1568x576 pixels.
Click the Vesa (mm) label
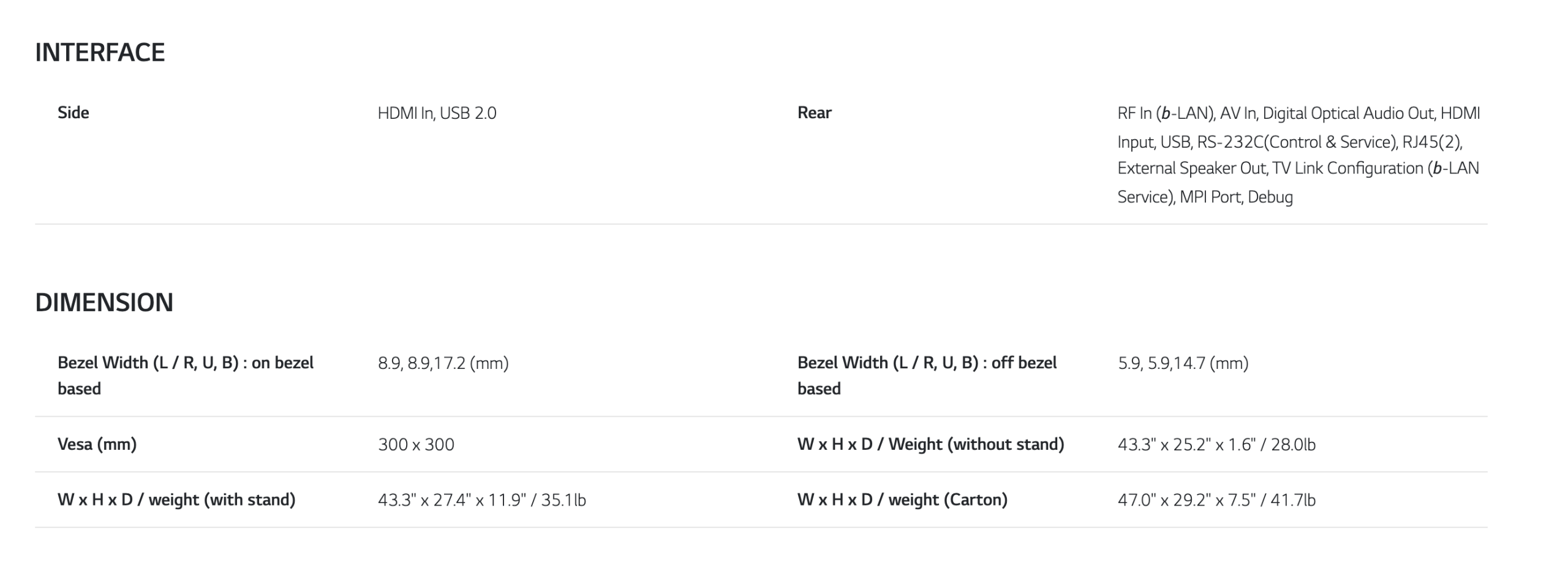coord(97,444)
